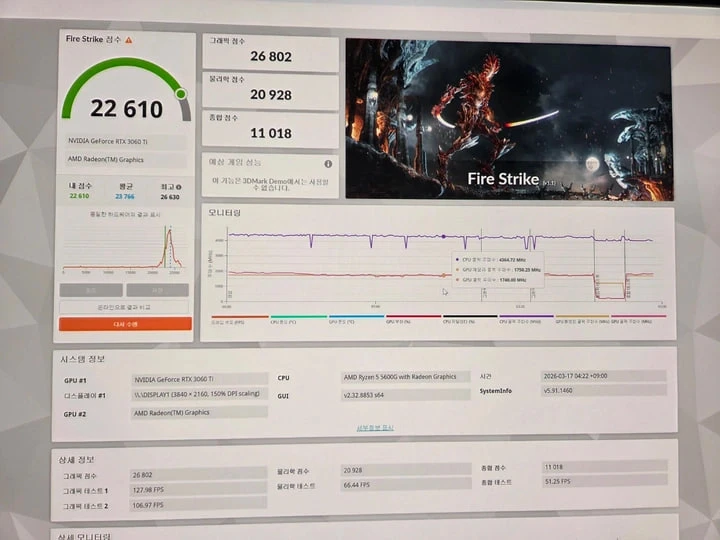Click the 모니터링 monitoring panel heading
The height and width of the screenshot is (540, 720).
pyautogui.click(x=225, y=213)
